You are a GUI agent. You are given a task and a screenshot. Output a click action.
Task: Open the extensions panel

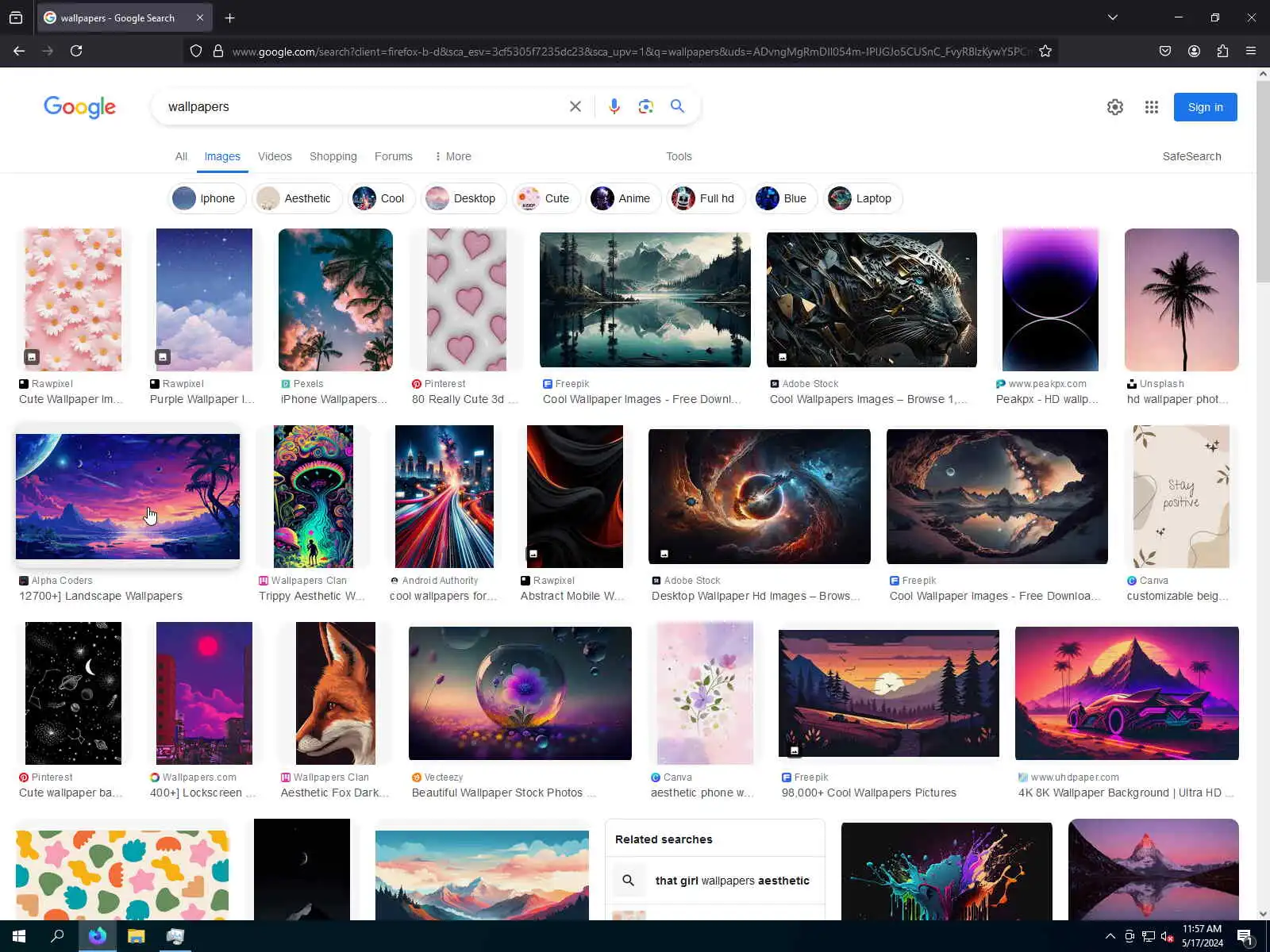point(1222,51)
